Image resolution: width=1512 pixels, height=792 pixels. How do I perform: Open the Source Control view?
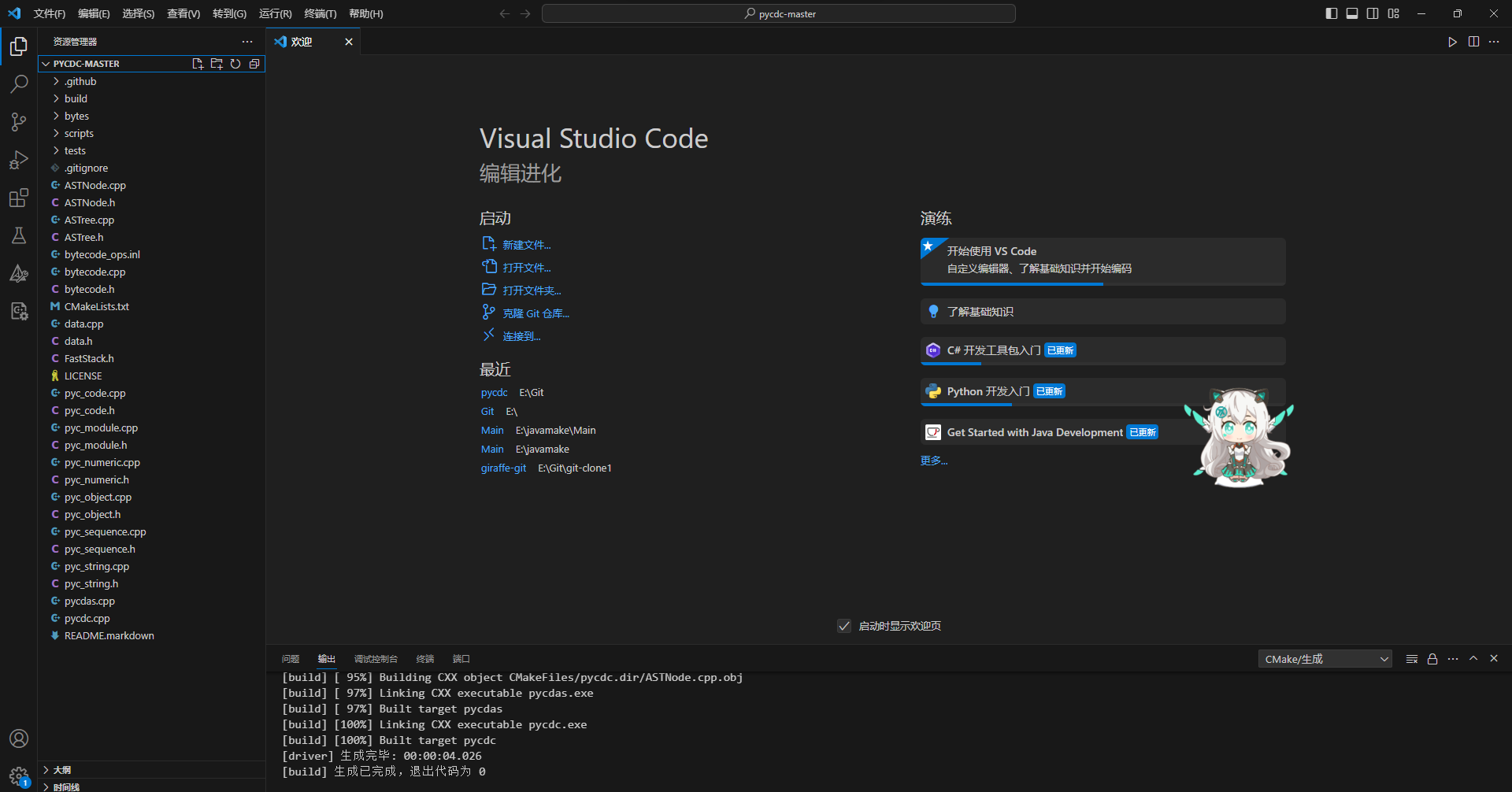19,122
